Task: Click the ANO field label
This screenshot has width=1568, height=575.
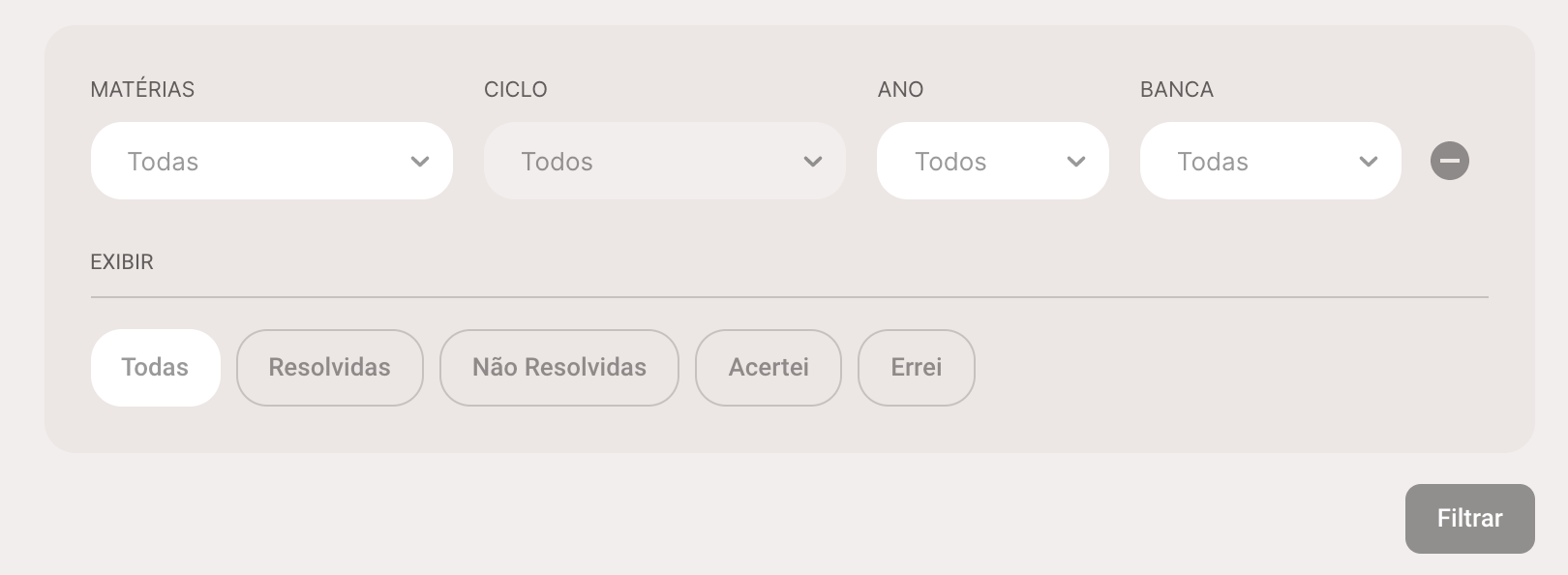Action: [x=900, y=89]
